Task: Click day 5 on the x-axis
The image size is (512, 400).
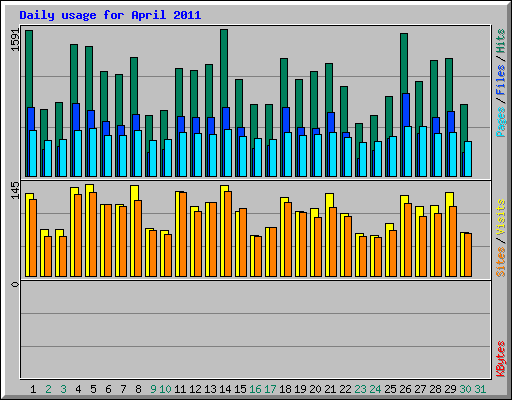Action: pyautogui.click(x=93, y=389)
